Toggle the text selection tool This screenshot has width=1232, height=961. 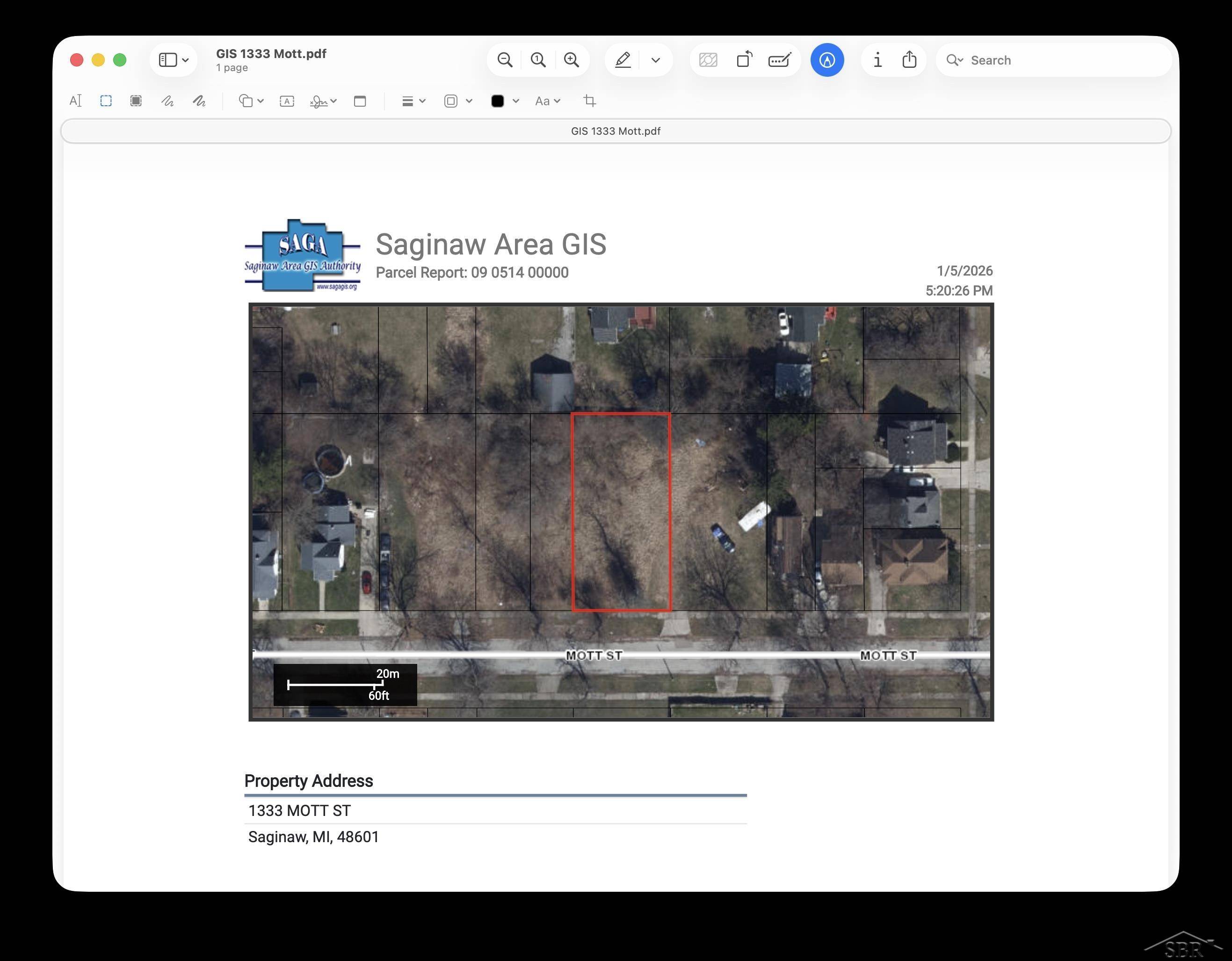[76, 101]
